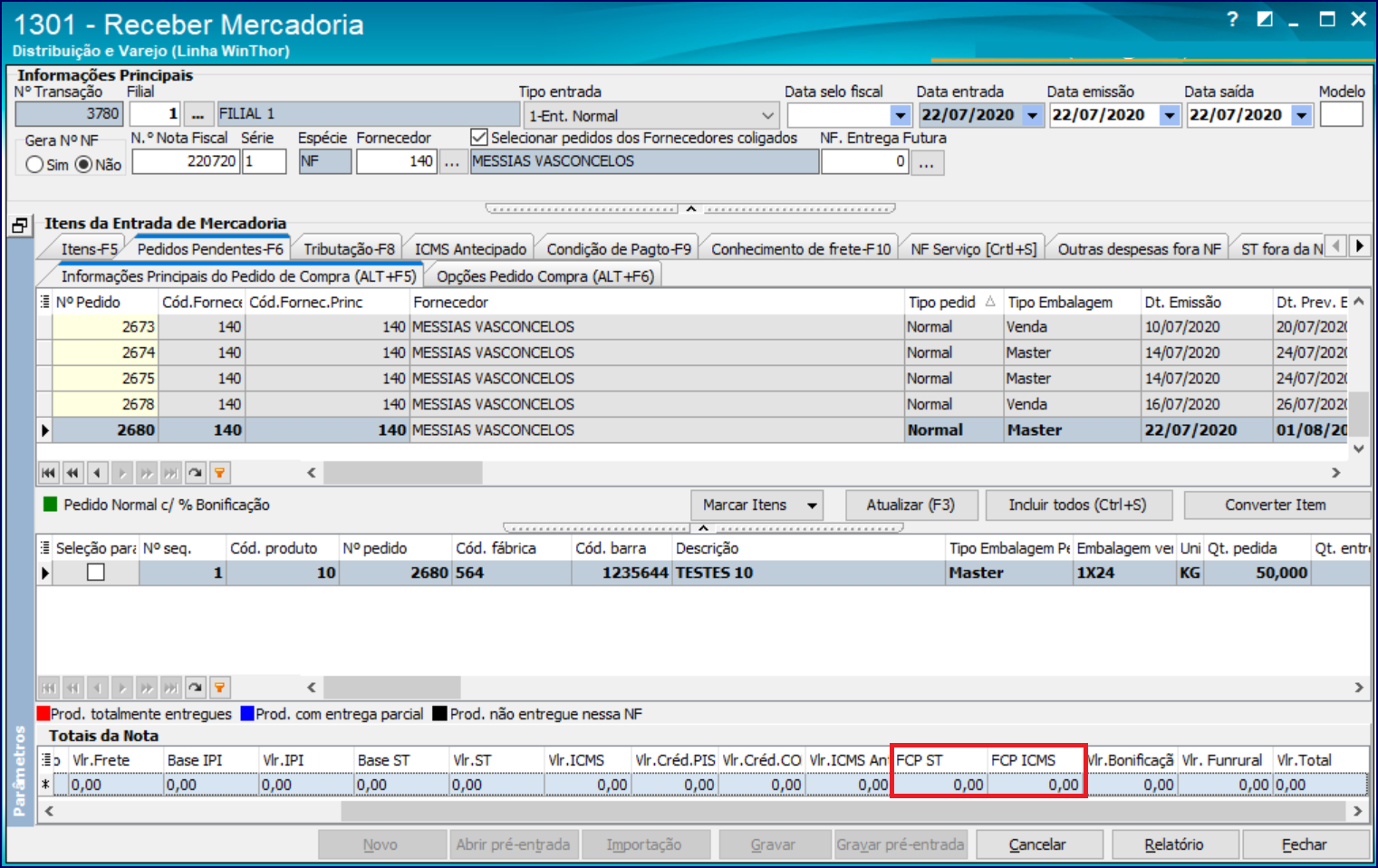Click prior page arrow in orders grid navigator

coord(72,472)
